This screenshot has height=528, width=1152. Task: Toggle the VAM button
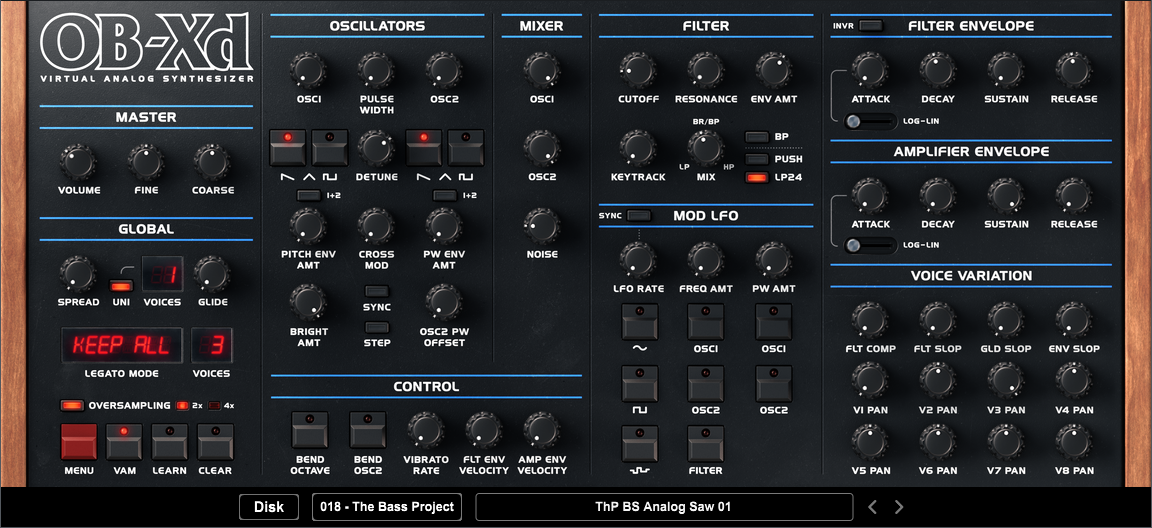(124, 441)
